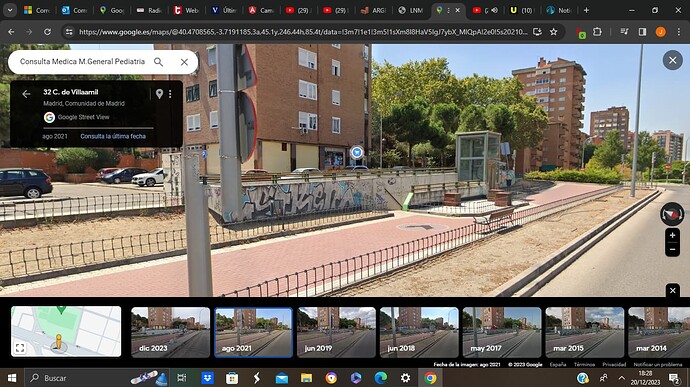
Task: Hide the imagery timeline with the small X
Action: point(672,290)
